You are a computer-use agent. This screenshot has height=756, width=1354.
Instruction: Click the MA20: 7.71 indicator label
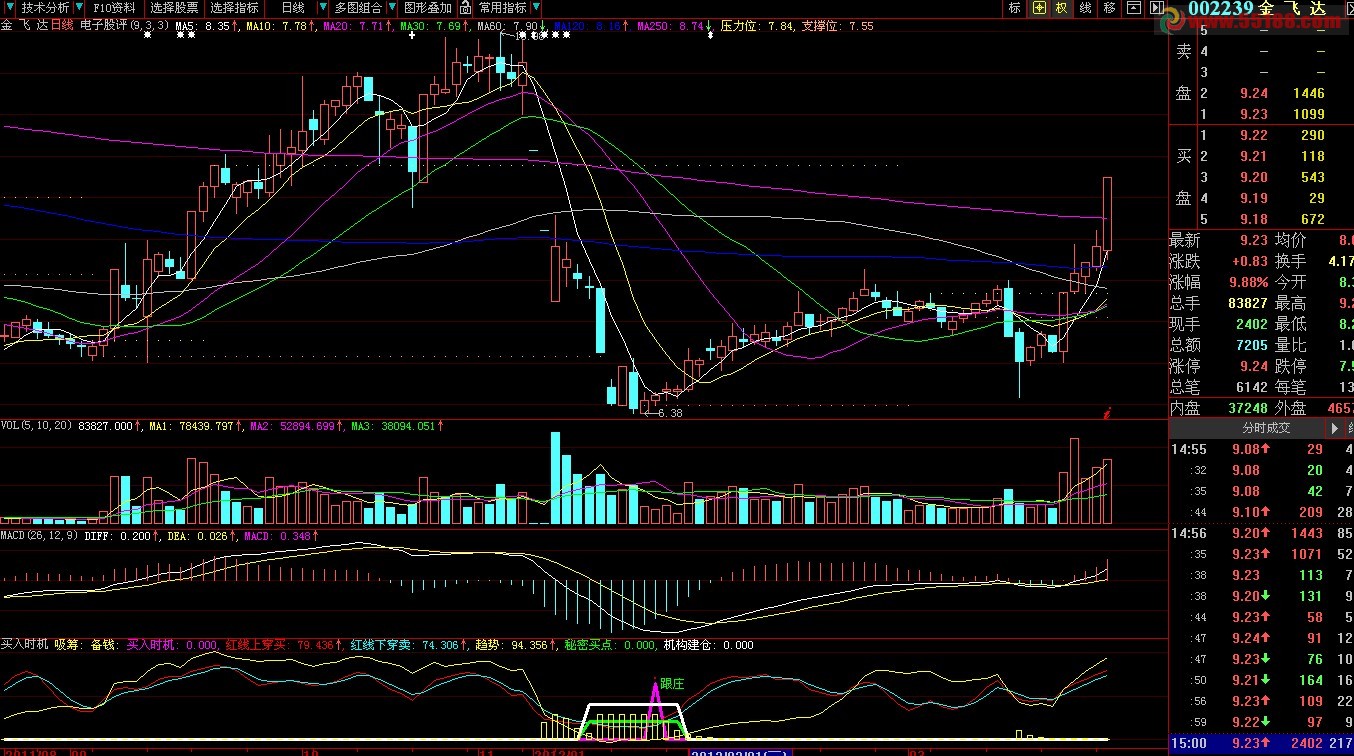click(x=354, y=26)
